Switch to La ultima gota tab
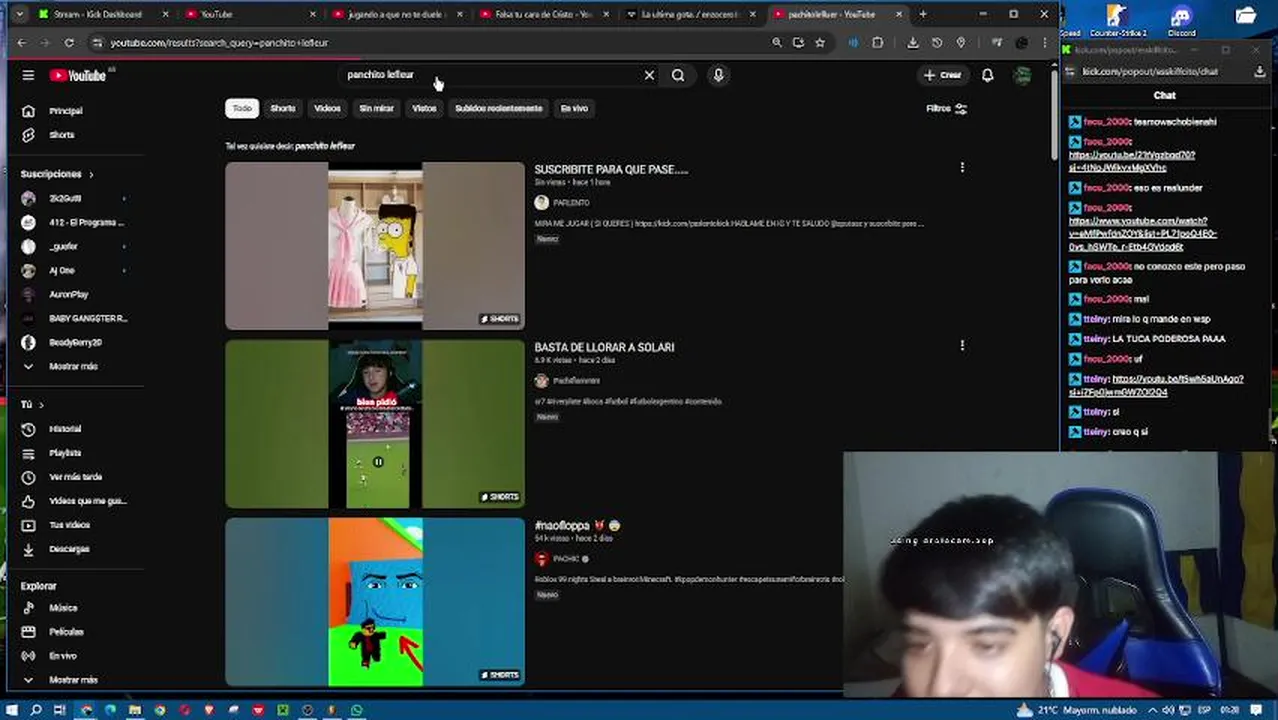The image size is (1278, 720). [693, 14]
